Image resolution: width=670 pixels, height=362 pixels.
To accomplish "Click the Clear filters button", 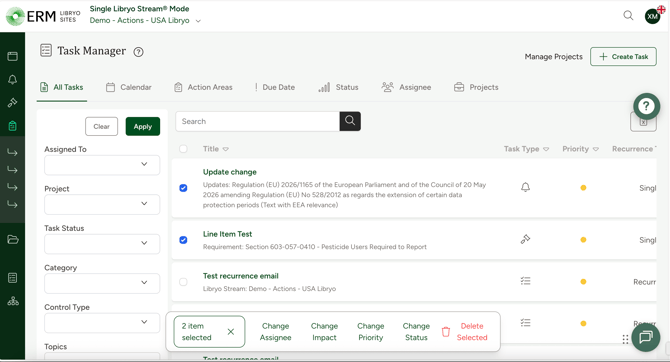I will pos(101,127).
